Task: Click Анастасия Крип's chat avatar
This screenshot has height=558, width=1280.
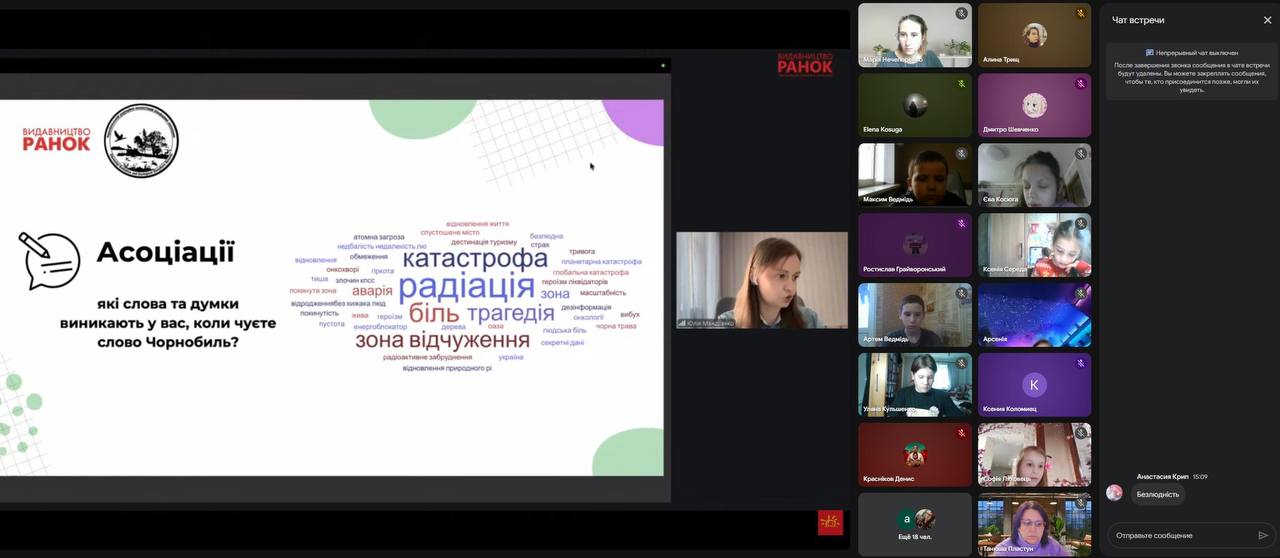Action: coord(1114,493)
